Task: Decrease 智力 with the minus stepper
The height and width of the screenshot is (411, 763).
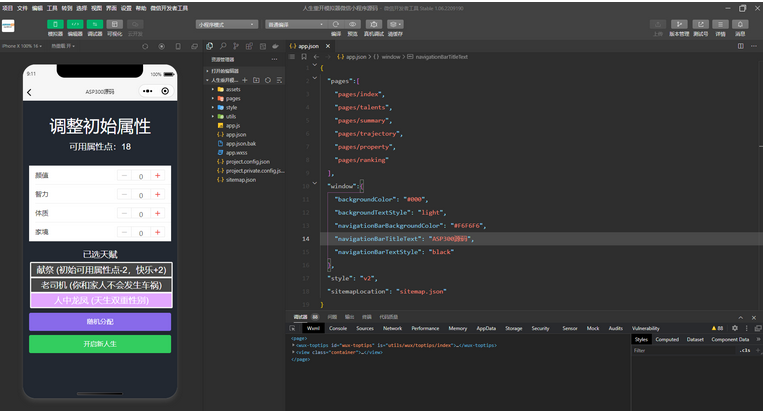Action: 124,195
